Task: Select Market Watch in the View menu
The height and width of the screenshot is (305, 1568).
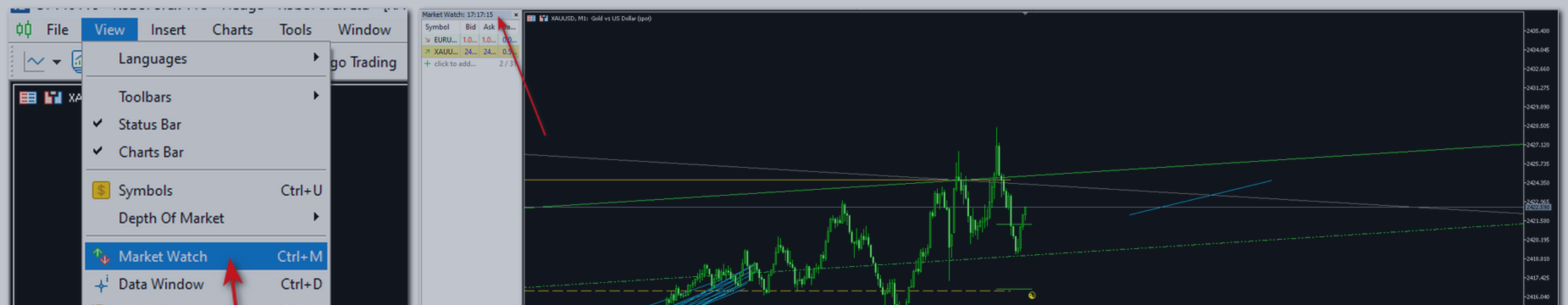Action: coord(206,256)
